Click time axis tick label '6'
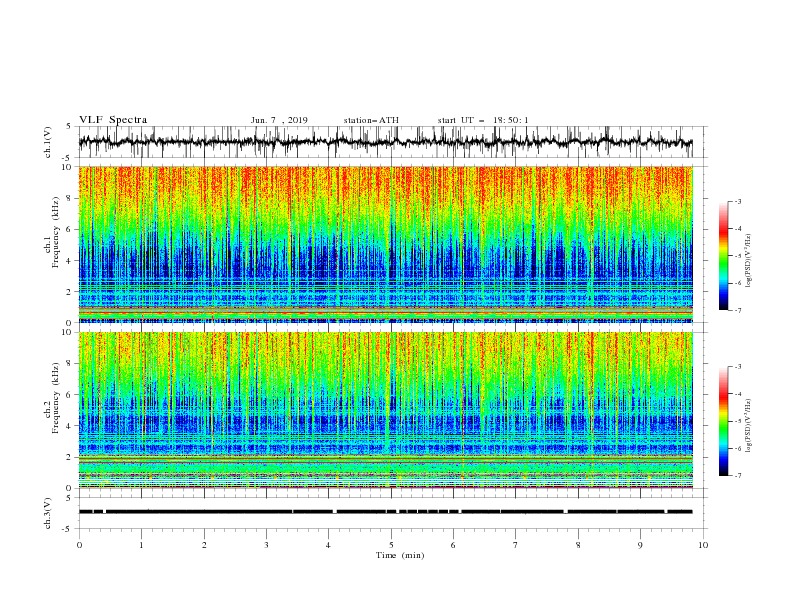 click(453, 545)
